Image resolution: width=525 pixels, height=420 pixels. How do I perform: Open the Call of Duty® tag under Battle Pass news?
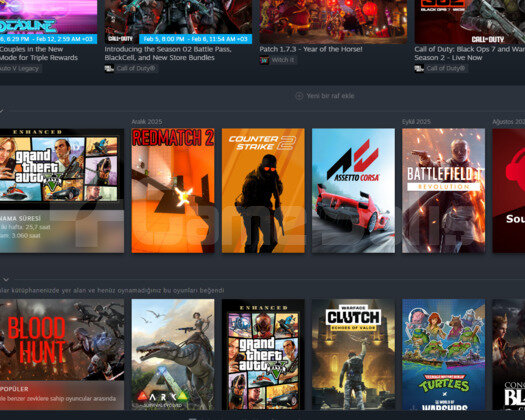pyautogui.click(x=136, y=68)
